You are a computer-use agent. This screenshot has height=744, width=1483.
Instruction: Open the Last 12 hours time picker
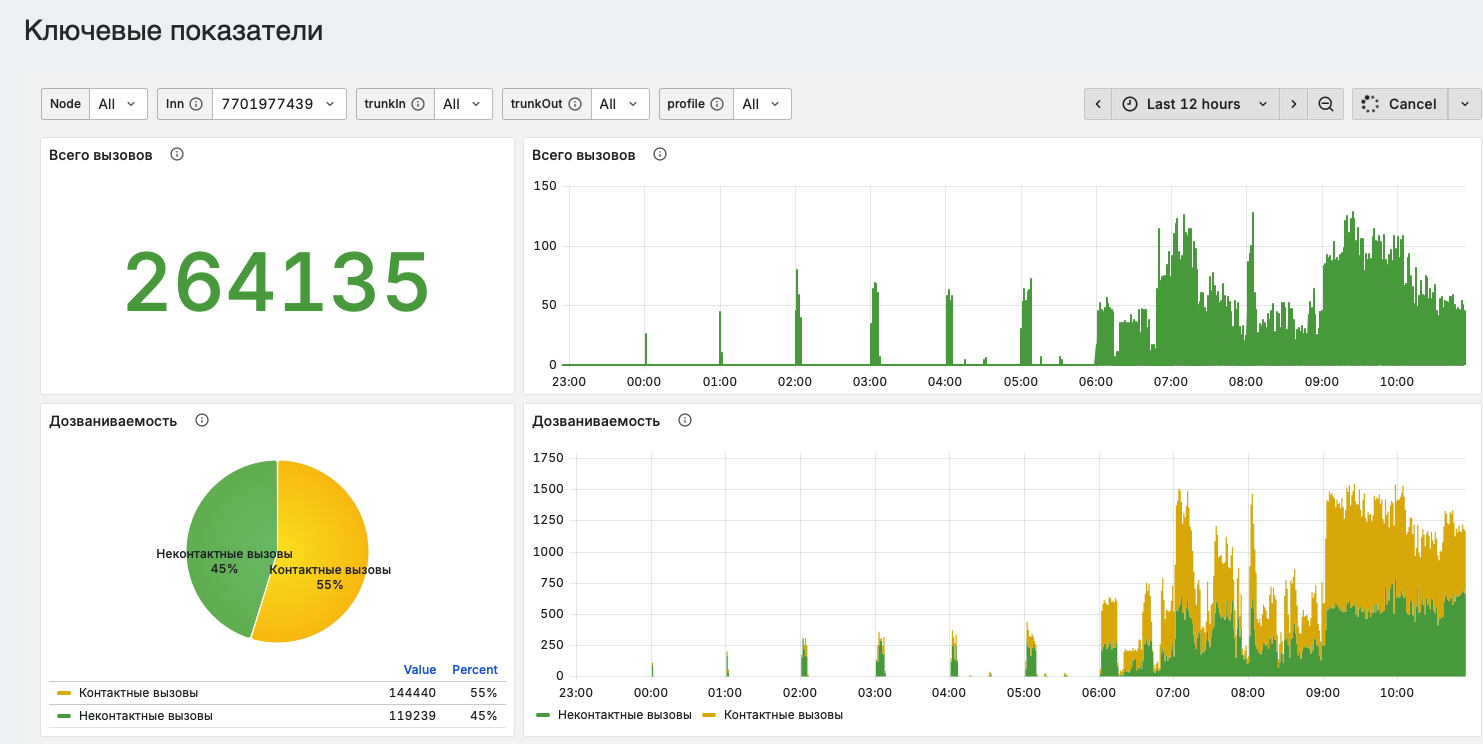(x=1195, y=104)
